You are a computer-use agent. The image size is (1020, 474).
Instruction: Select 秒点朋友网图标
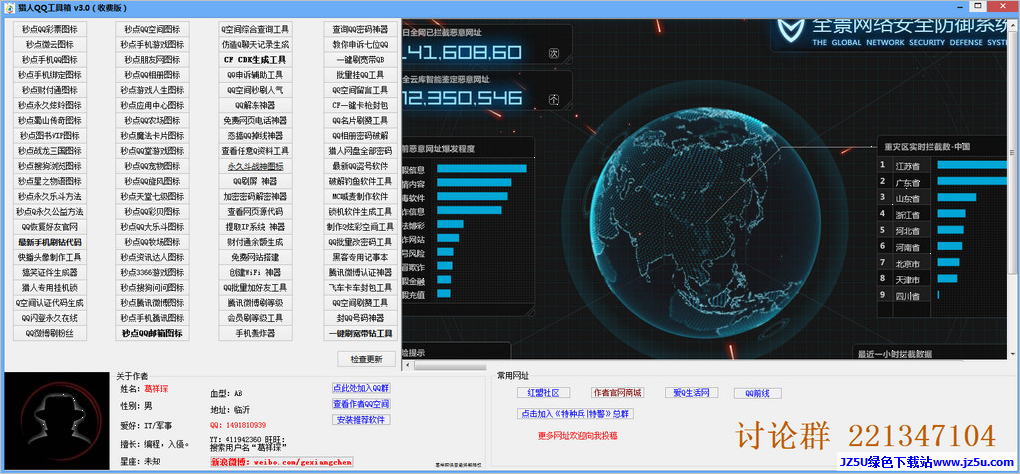coord(152,59)
